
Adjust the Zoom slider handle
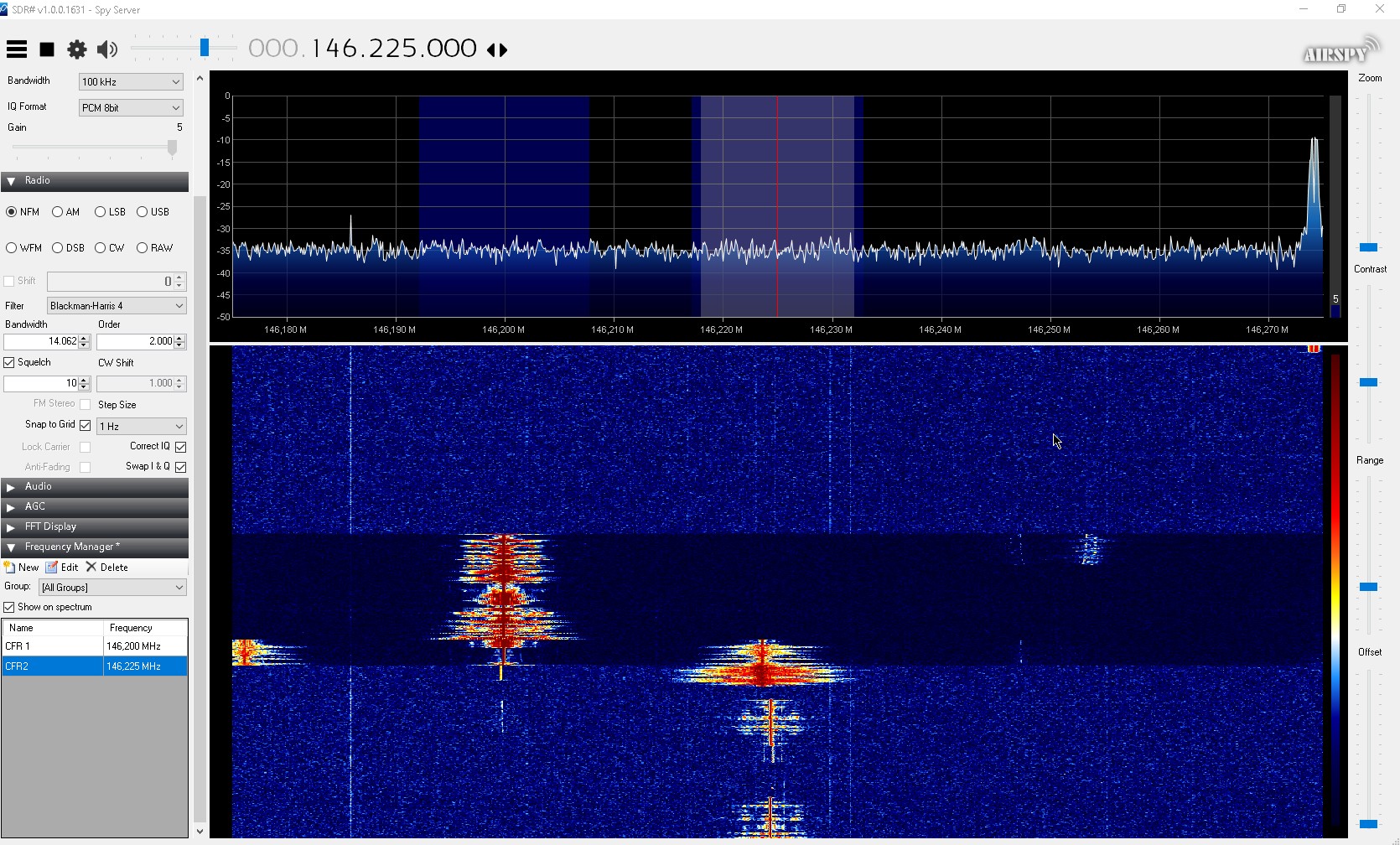pos(1368,247)
